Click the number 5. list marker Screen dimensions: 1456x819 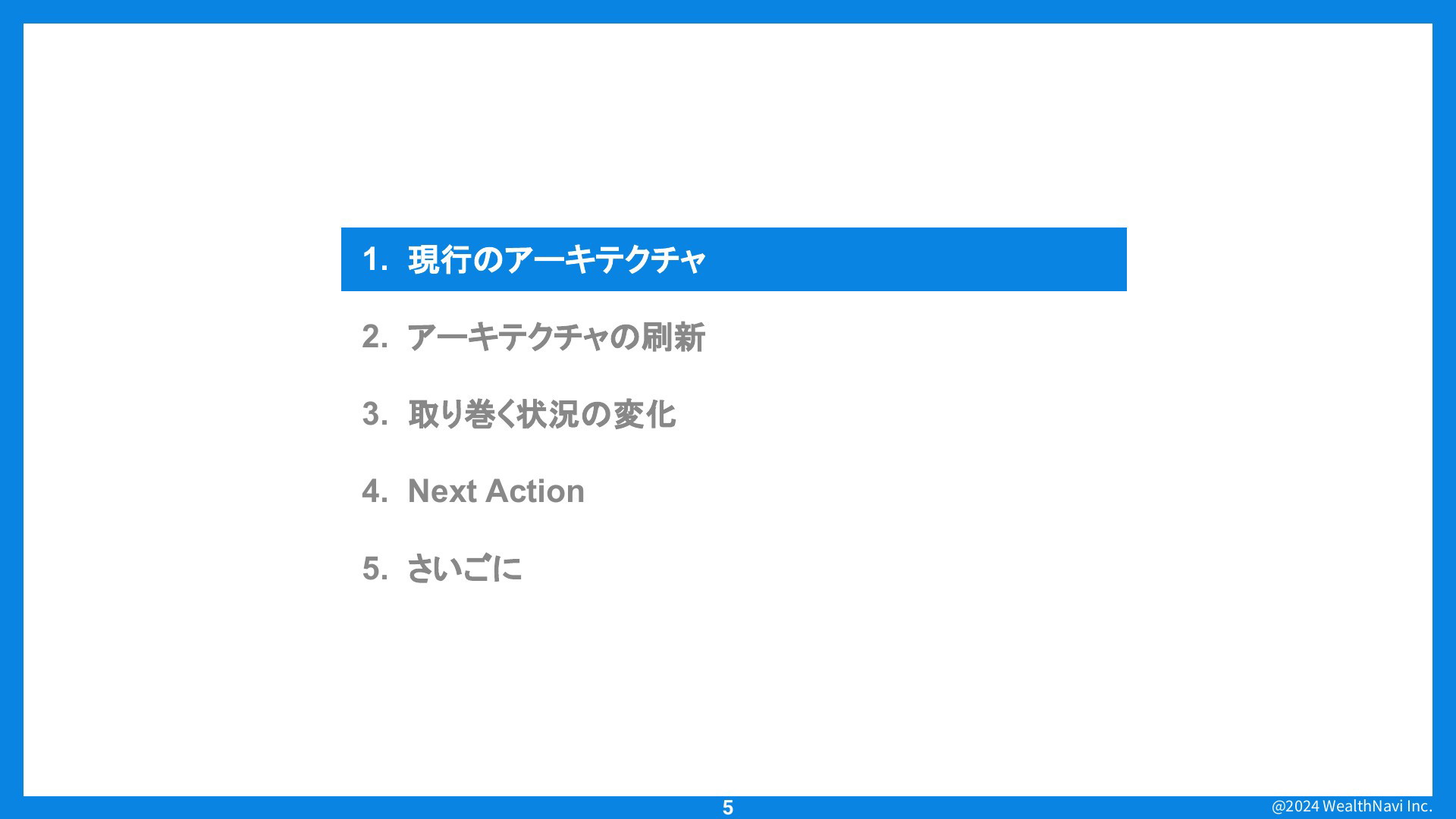375,569
